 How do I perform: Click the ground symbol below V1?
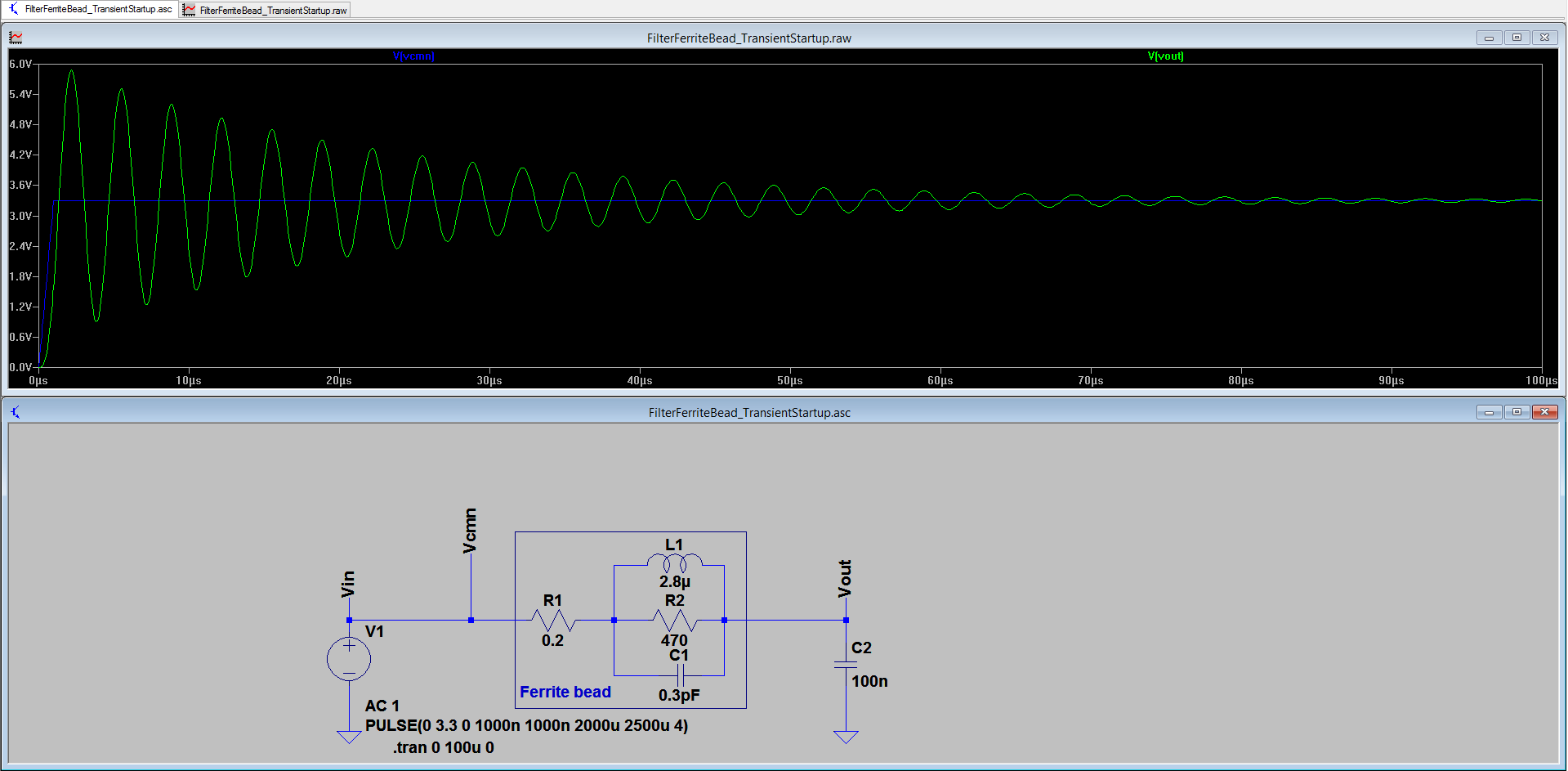349,737
